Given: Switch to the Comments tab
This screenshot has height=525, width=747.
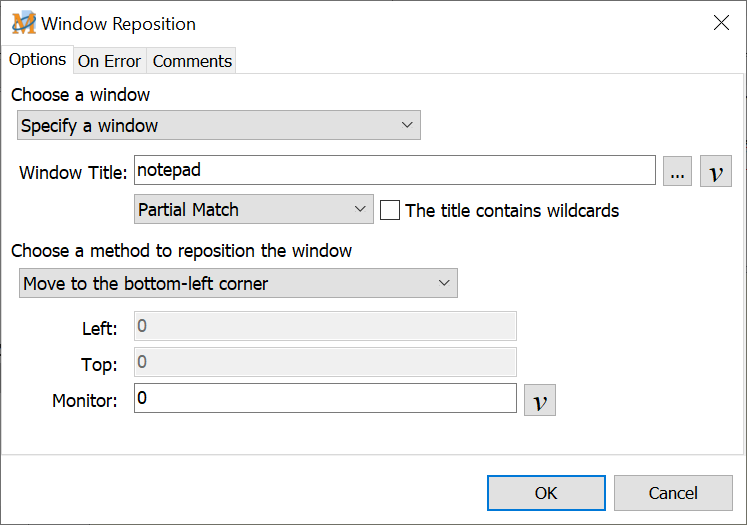Looking at the screenshot, I should [x=192, y=61].
